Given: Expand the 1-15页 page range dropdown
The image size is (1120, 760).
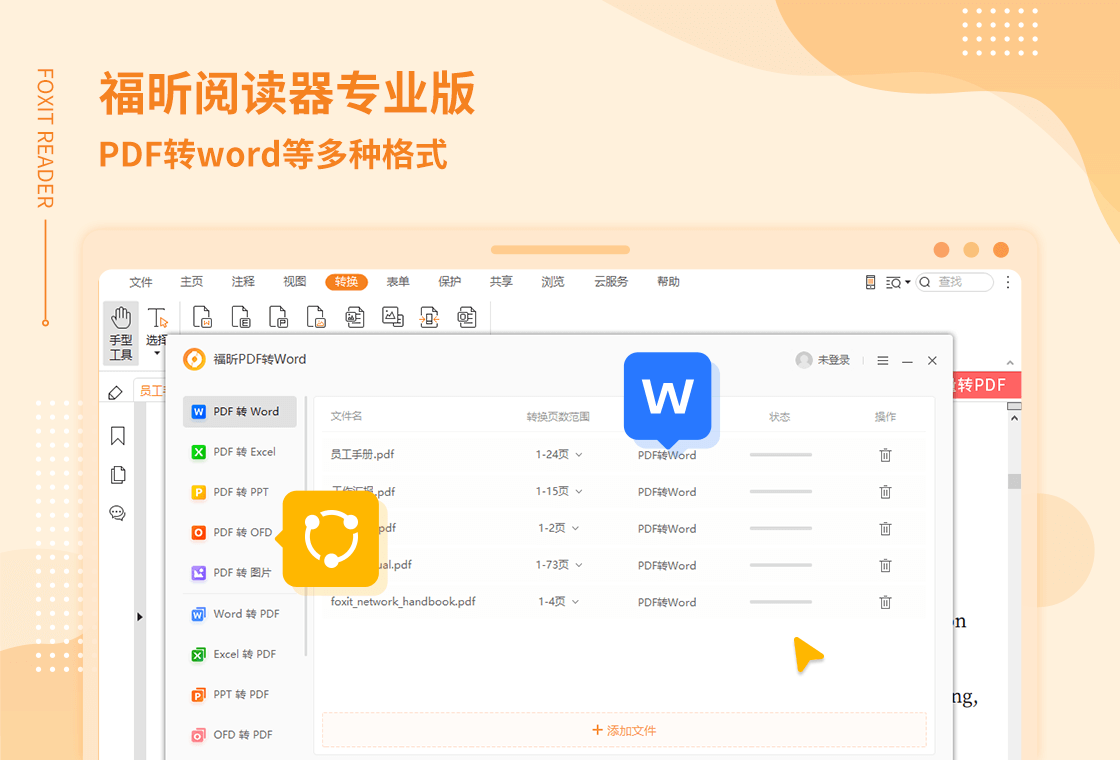Looking at the screenshot, I should 579,491.
